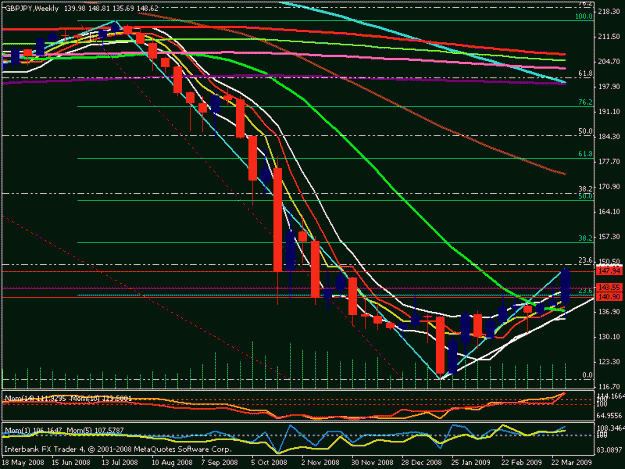
Task: Click the 170.90 price axis label
Action: coord(609,186)
